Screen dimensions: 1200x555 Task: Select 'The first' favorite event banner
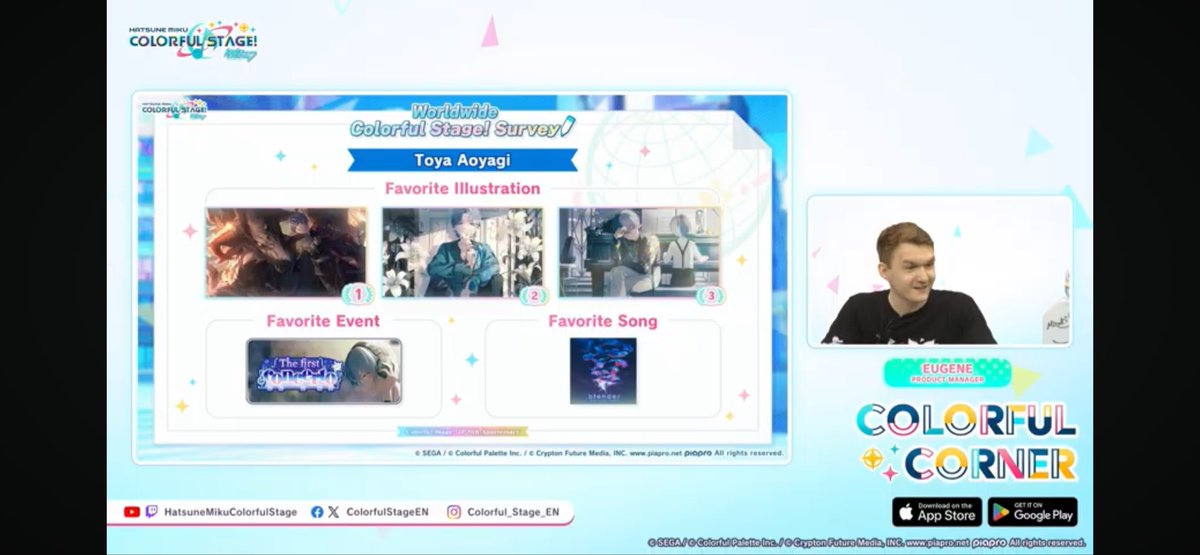pos(324,371)
